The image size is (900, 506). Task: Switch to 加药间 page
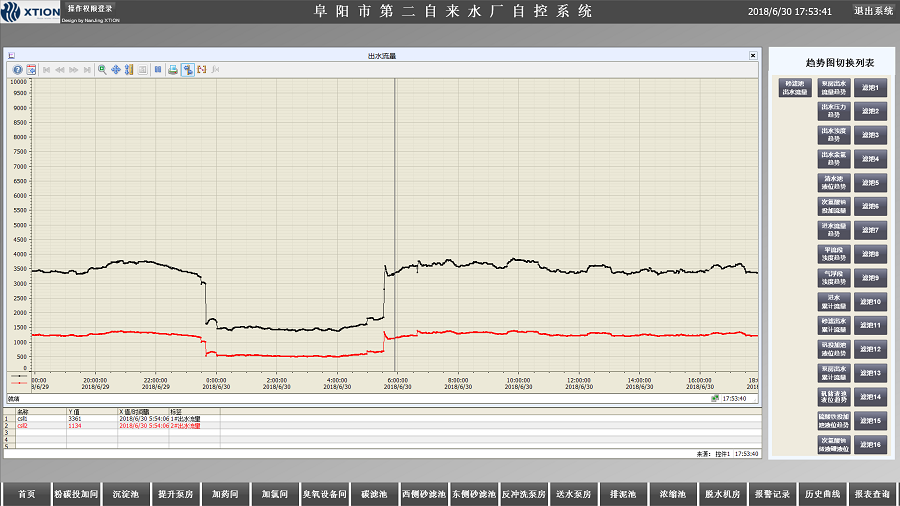[x=225, y=494]
